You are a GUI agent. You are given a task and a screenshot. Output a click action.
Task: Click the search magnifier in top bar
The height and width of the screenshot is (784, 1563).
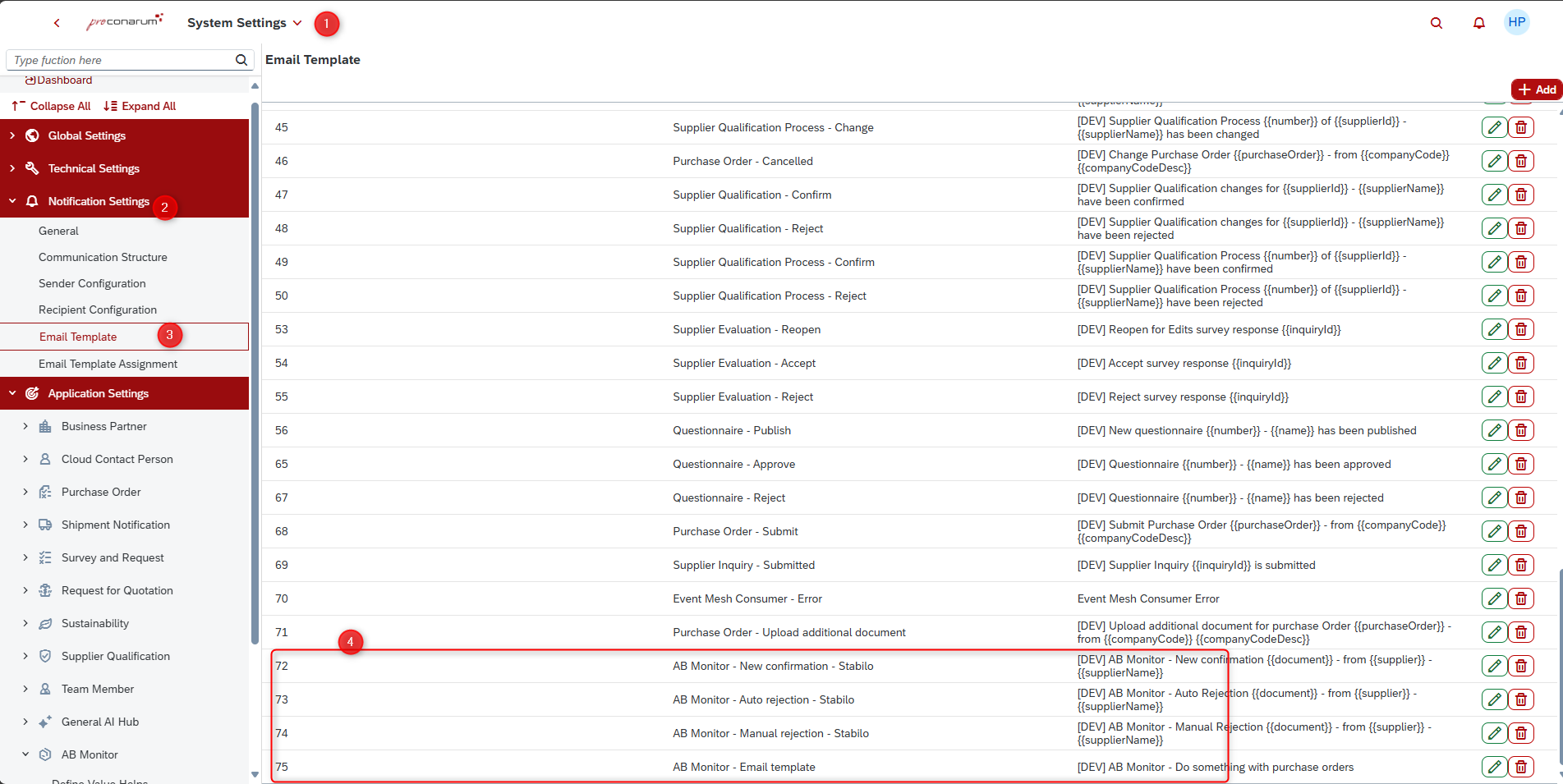1436,23
